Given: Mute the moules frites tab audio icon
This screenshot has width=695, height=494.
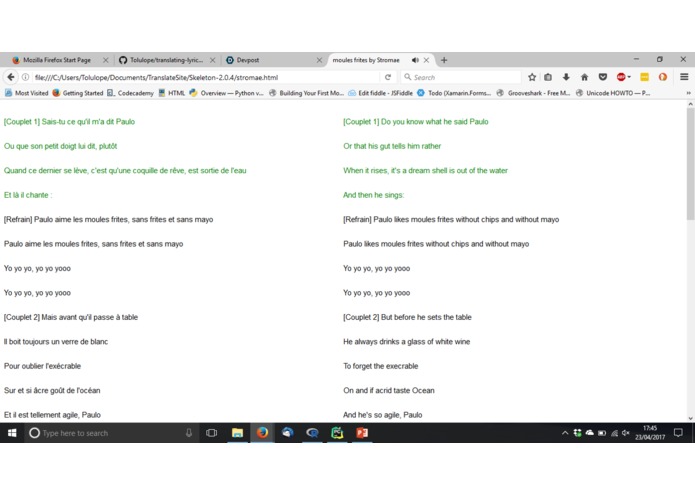Looking at the screenshot, I should 415,60.
